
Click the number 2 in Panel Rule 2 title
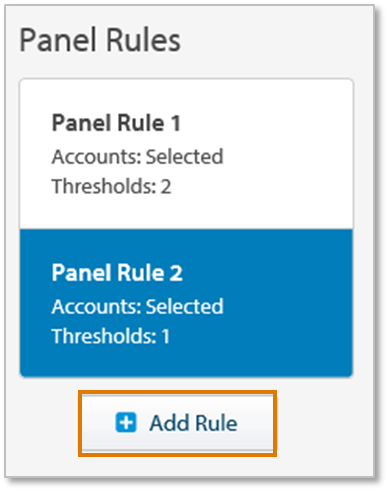pyautogui.click(x=176, y=273)
